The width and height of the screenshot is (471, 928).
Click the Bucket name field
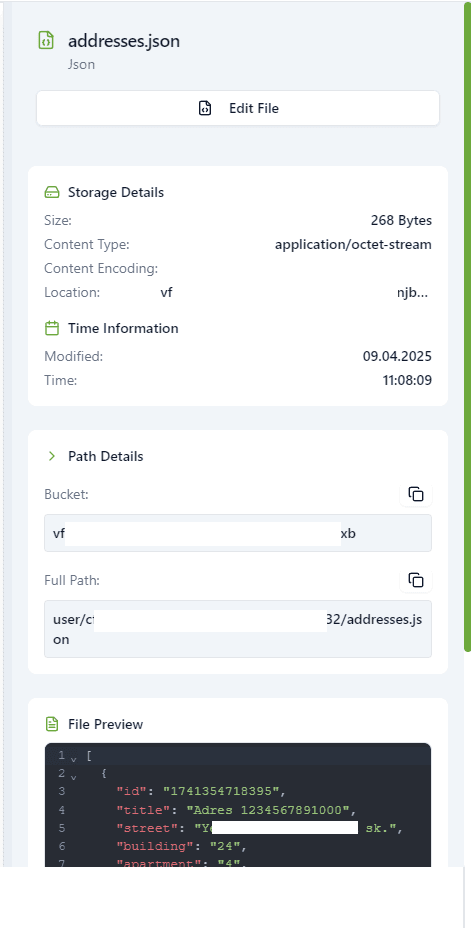238,533
